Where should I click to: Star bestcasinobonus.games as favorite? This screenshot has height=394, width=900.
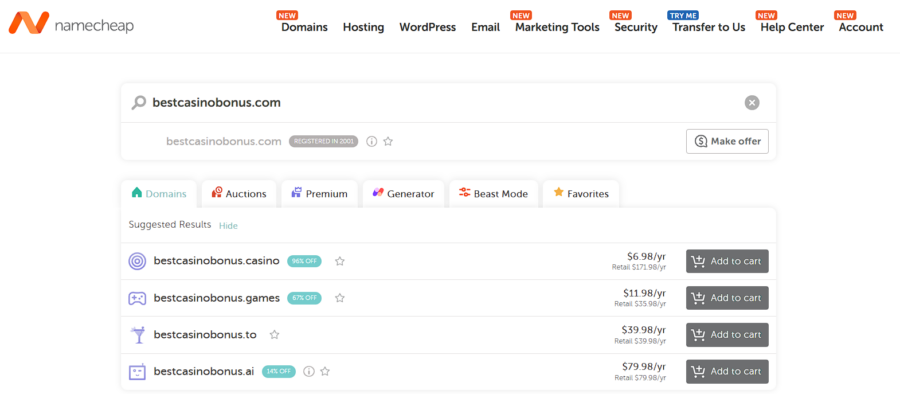[340, 298]
